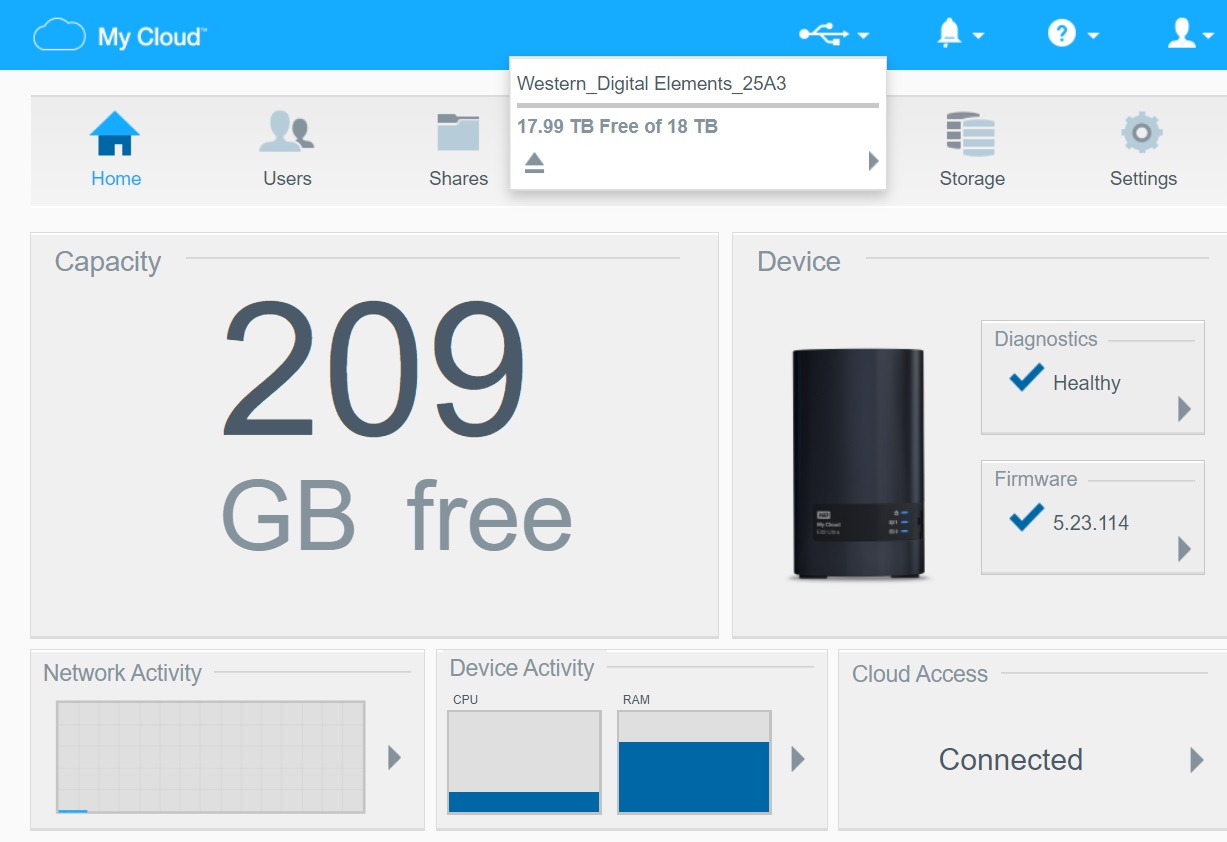The height and width of the screenshot is (842, 1227).
Task: Click Western_Digital Elements_25A3 device name
Action: coord(652,84)
